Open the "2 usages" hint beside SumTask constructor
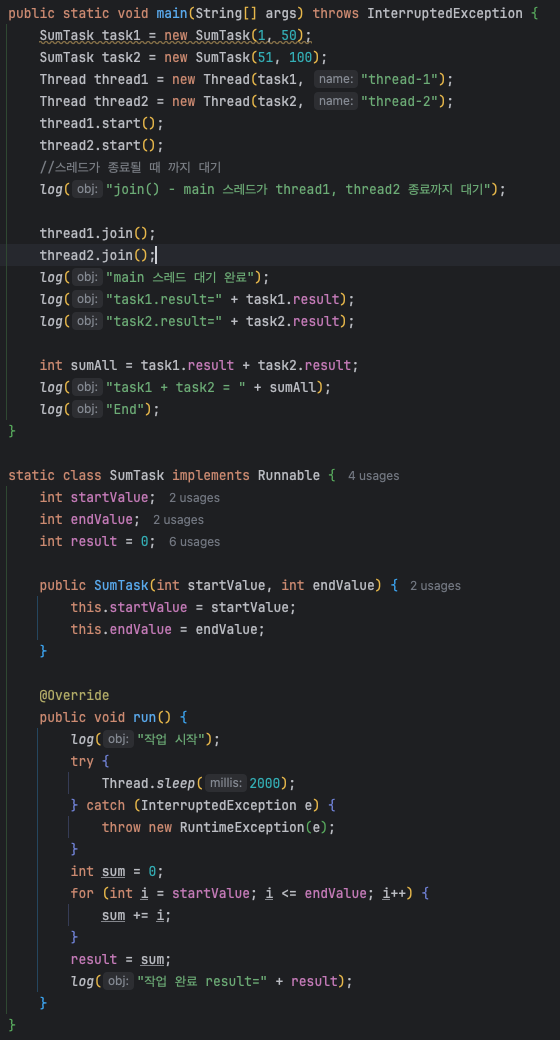 (x=435, y=586)
